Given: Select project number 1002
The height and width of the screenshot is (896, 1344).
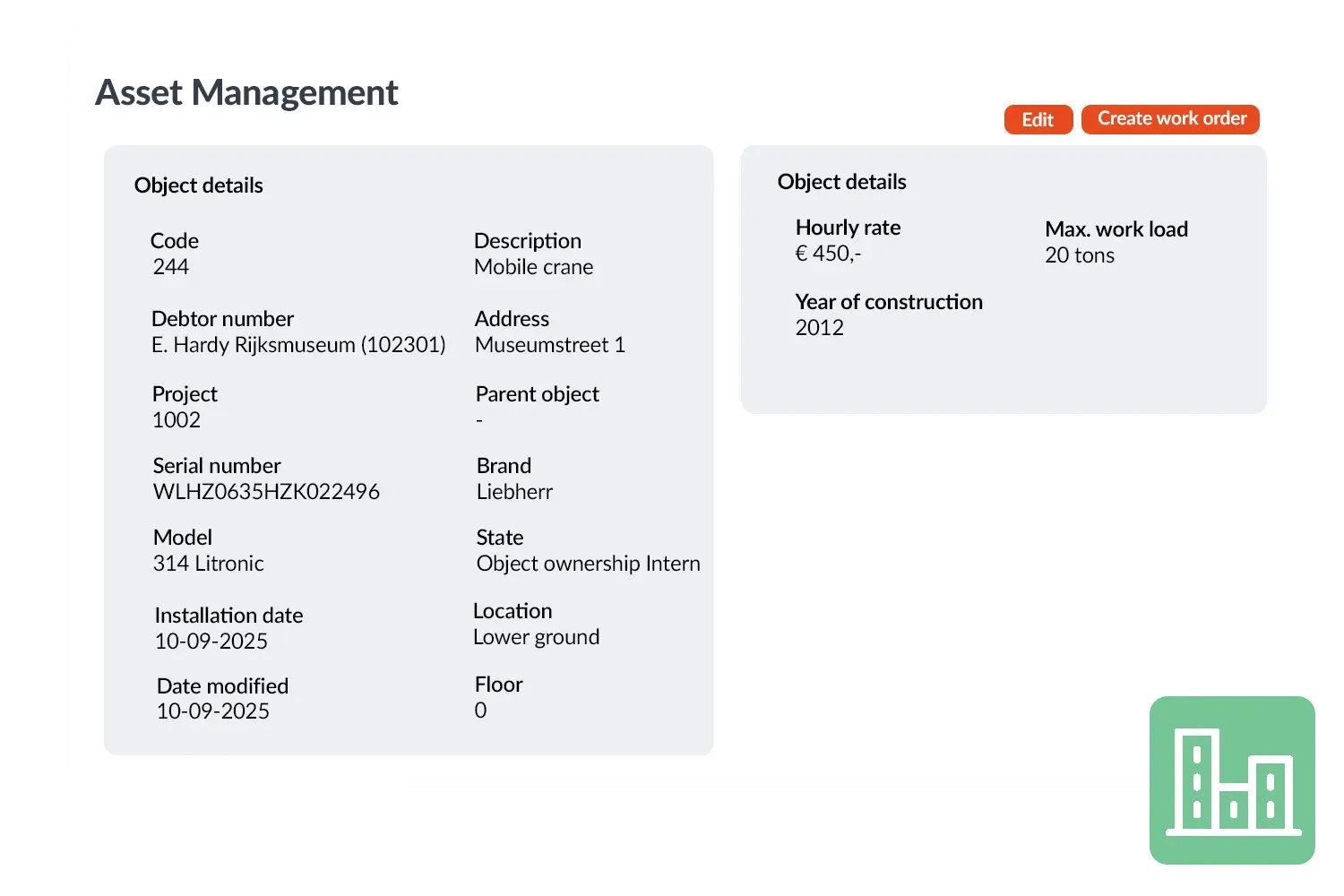Looking at the screenshot, I should pos(177,420).
